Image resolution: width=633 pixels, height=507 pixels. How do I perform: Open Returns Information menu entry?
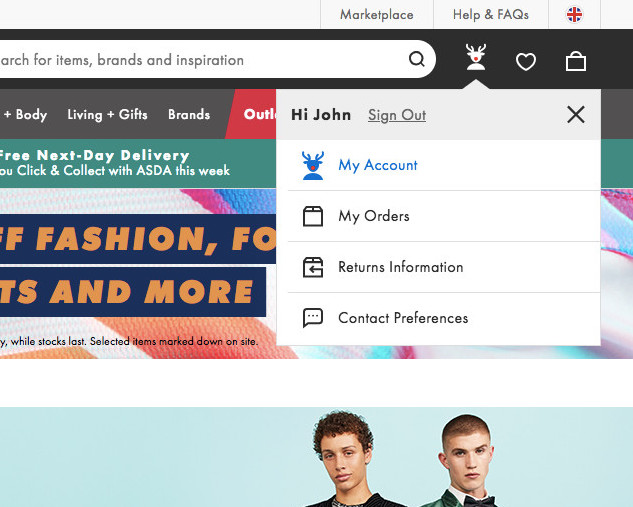coord(400,267)
